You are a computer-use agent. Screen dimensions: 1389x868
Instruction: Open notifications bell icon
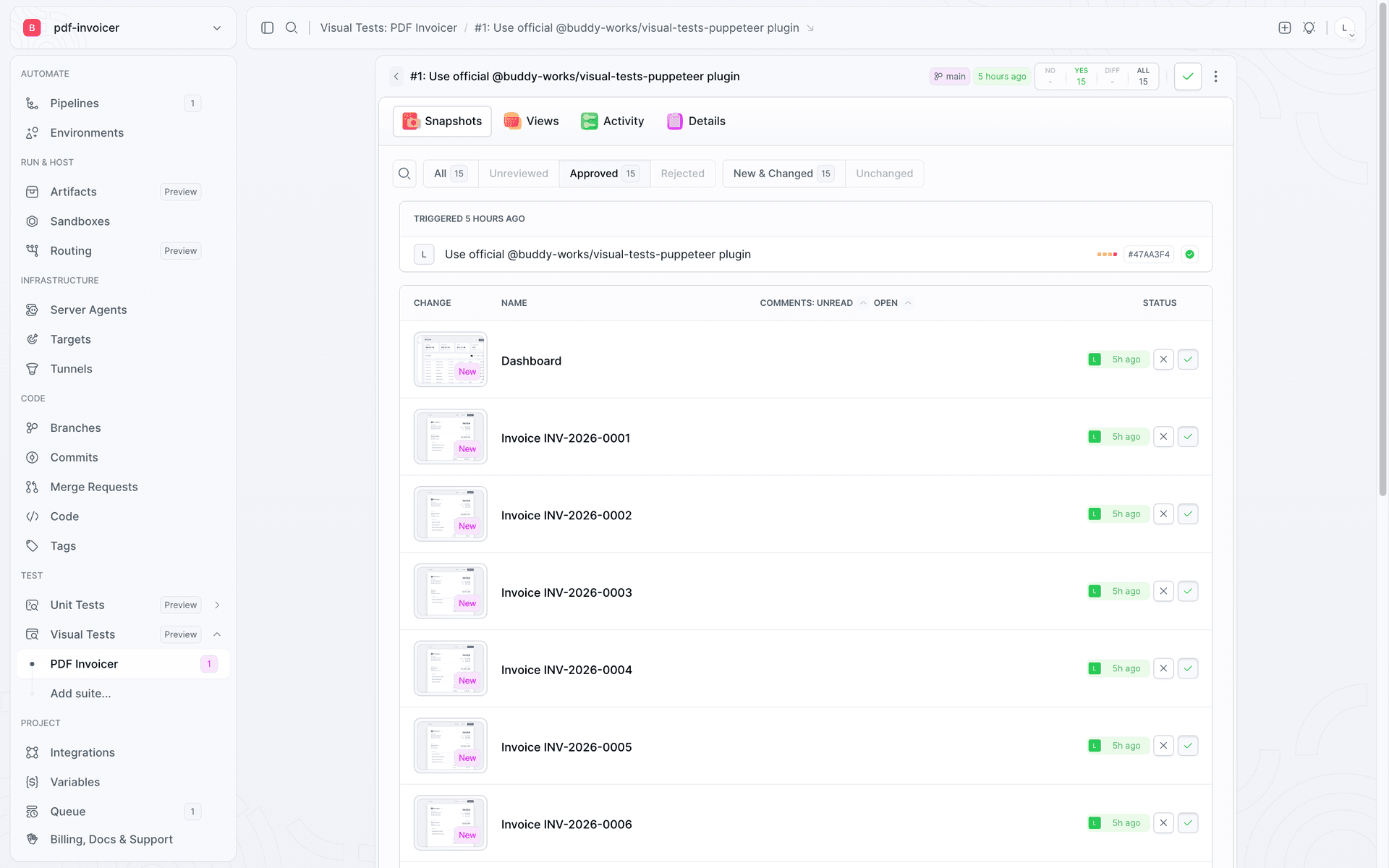click(1309, 27)
